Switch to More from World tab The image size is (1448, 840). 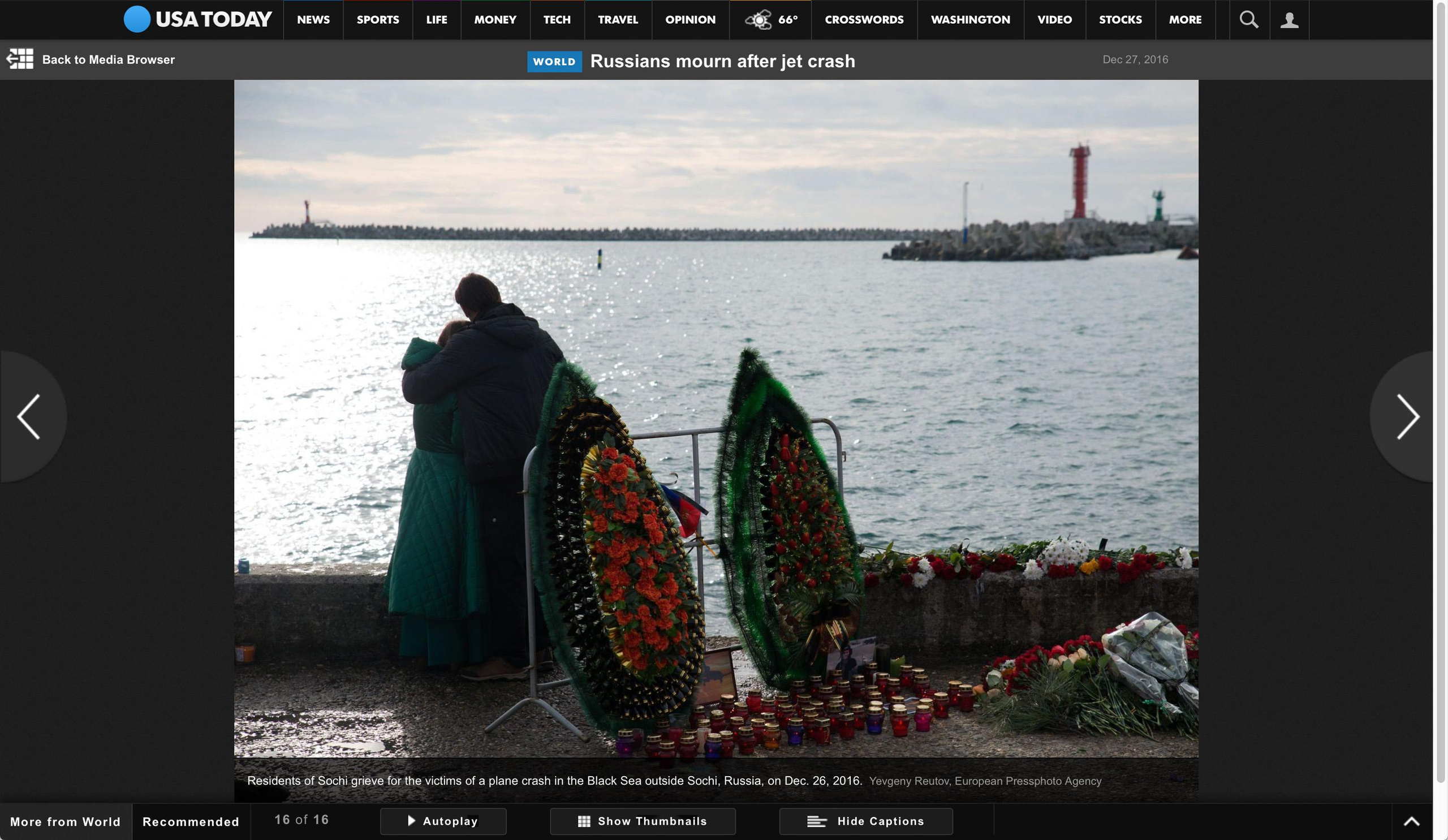(66, 821)
